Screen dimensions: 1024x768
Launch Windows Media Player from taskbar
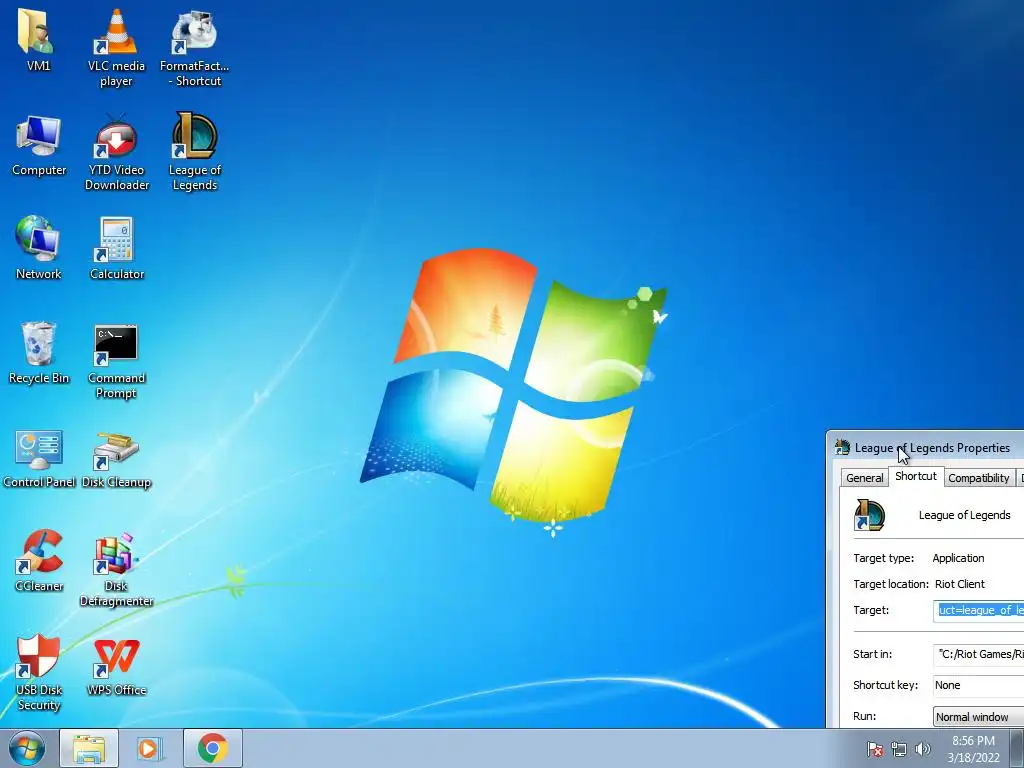[150, 748]
